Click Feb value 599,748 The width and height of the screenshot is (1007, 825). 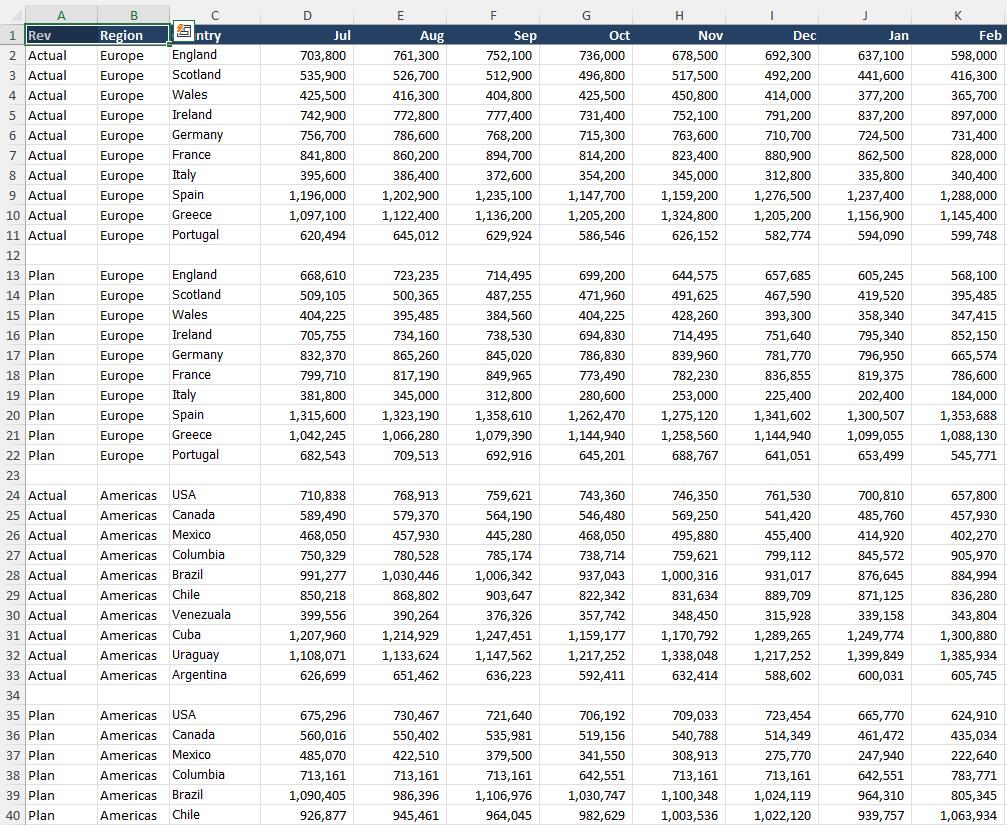point(959,235)
